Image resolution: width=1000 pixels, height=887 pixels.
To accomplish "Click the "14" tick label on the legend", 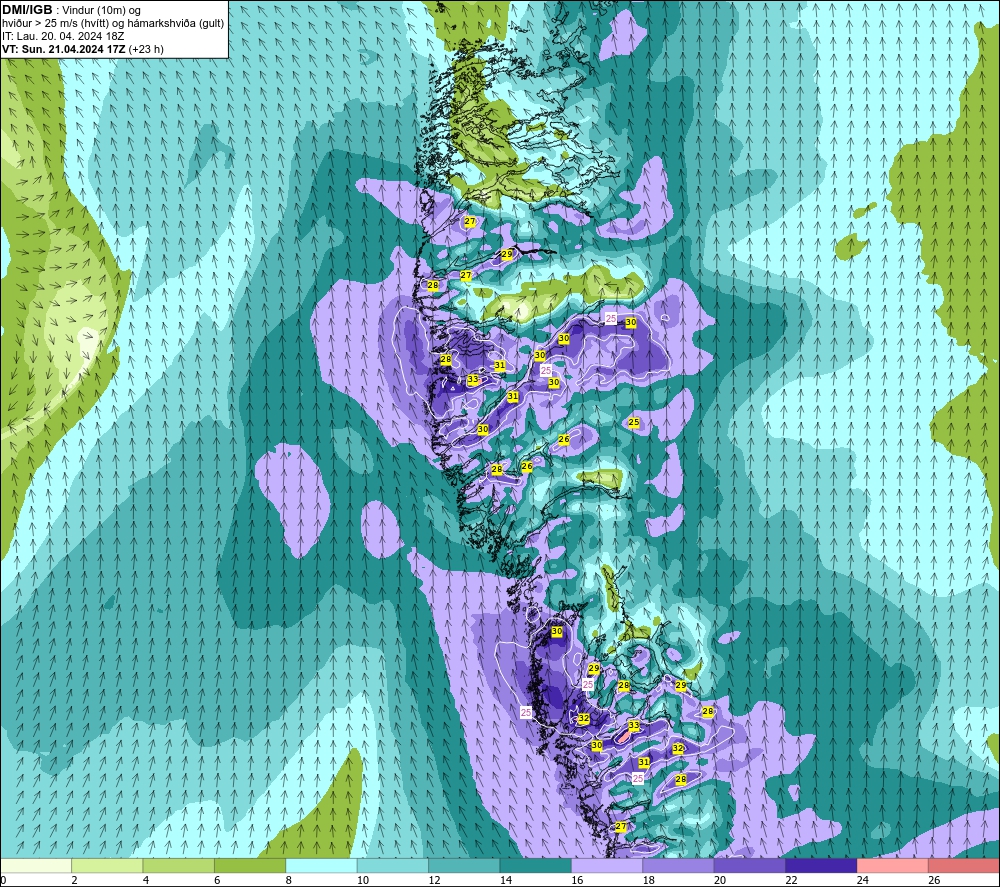I will (506, 880).
